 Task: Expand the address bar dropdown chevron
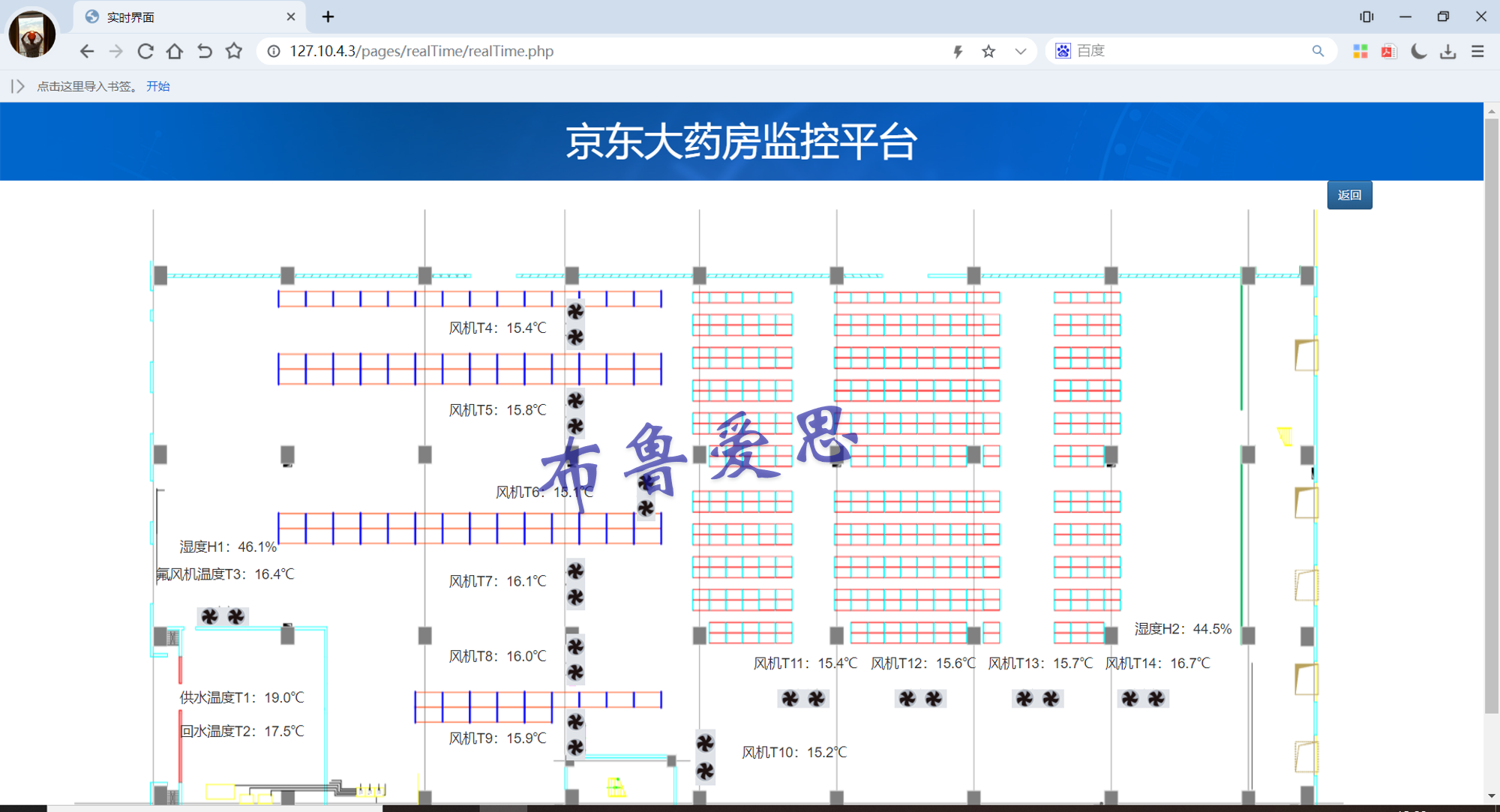pos(1020,51)
